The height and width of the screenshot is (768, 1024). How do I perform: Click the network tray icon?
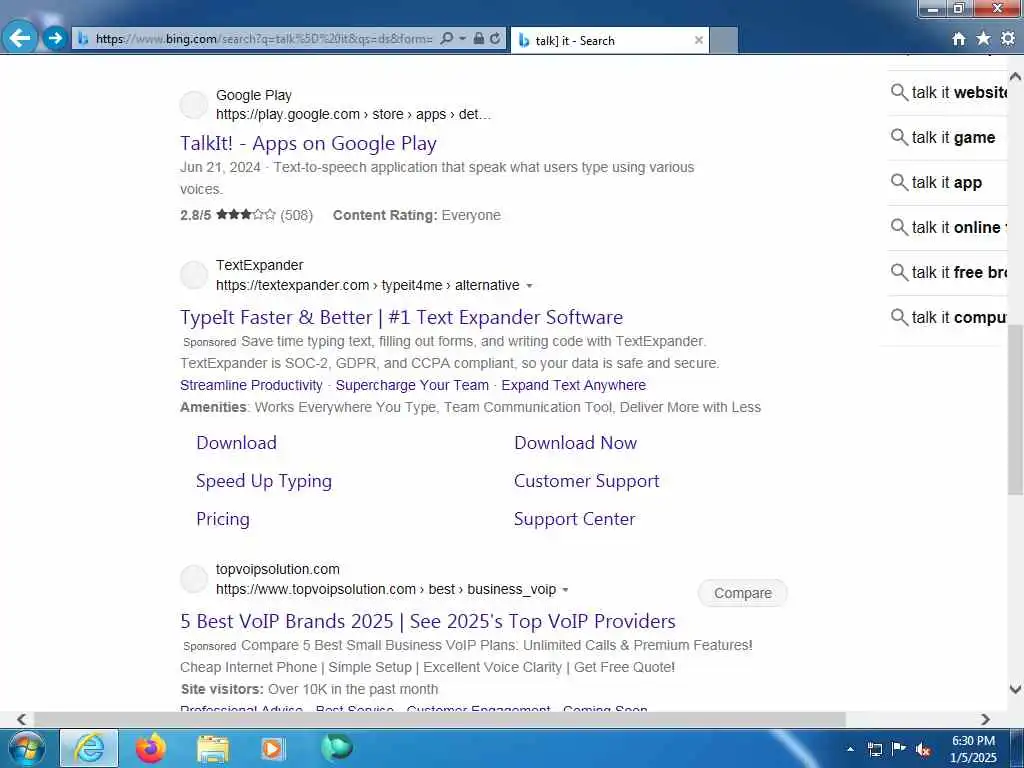tap(875, 750)
